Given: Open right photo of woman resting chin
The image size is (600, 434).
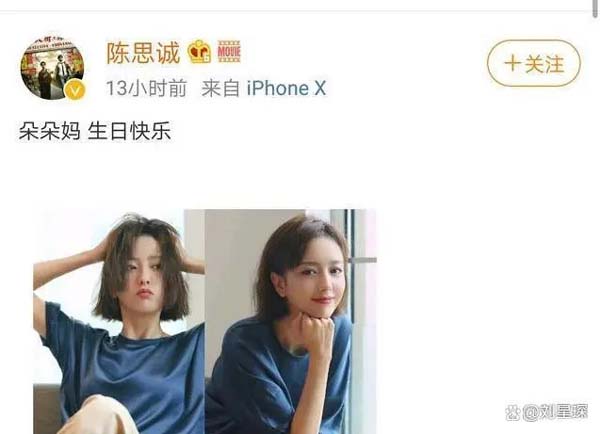Looking at the screenshot, I should 290,321.
